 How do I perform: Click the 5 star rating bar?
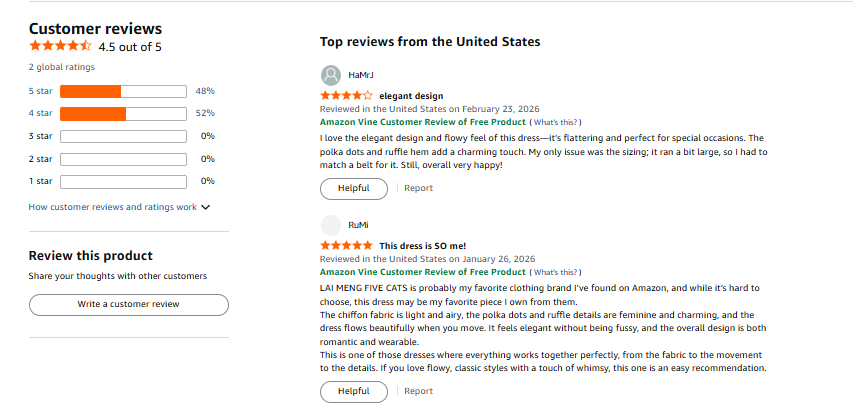point(123,91)
